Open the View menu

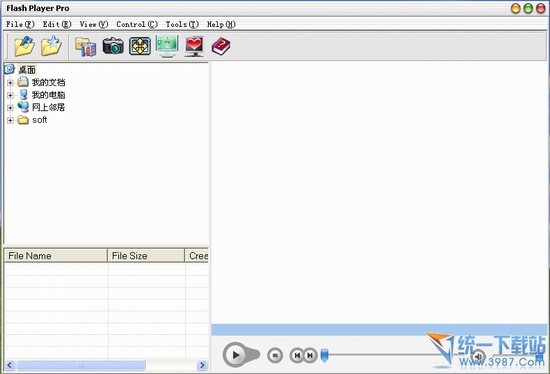click(94, 24)
